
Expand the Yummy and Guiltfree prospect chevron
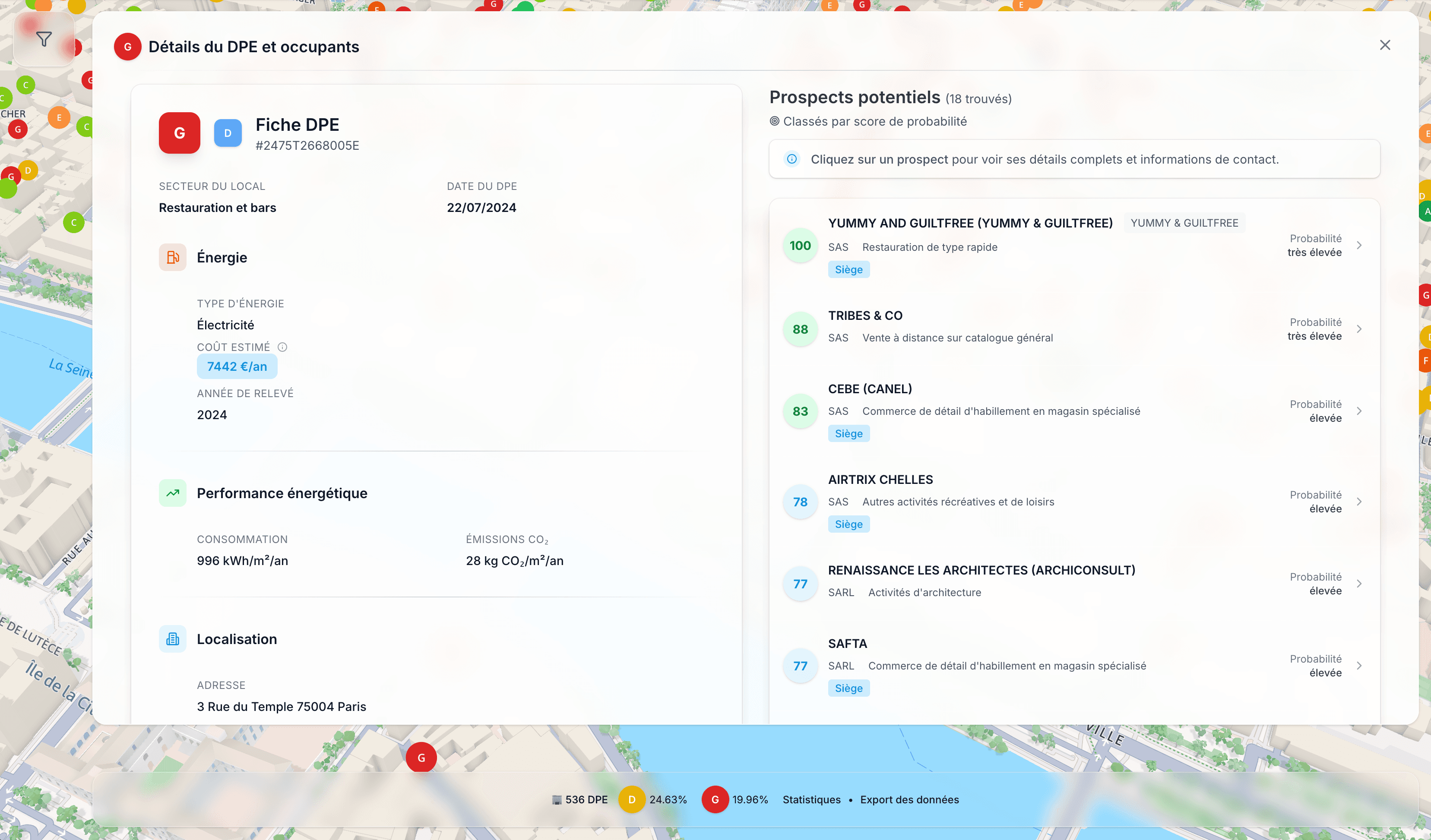(1359, 245)
